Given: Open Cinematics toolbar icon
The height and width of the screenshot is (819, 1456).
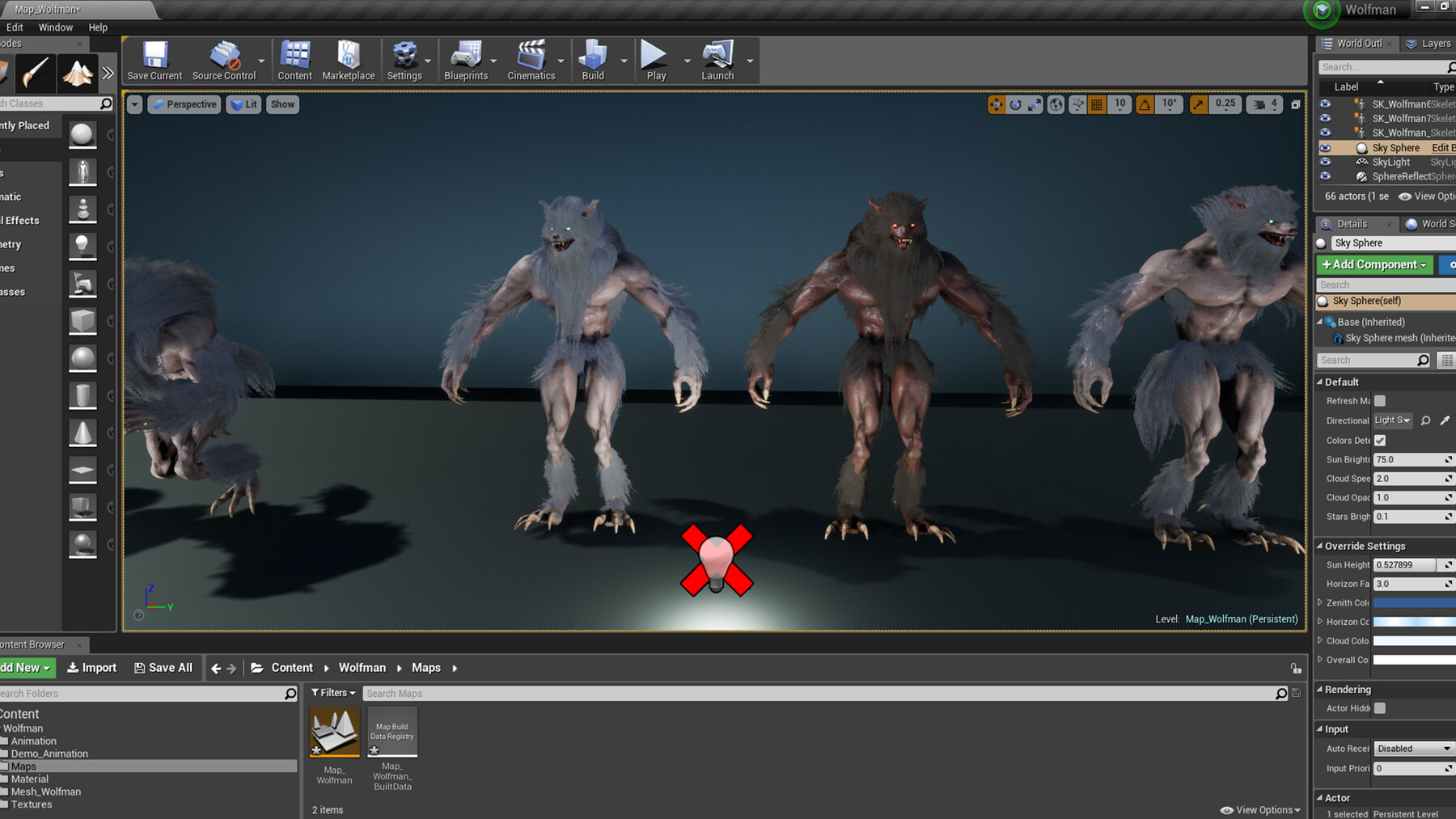Looking at the screenshot, I should tap(531, 61).
